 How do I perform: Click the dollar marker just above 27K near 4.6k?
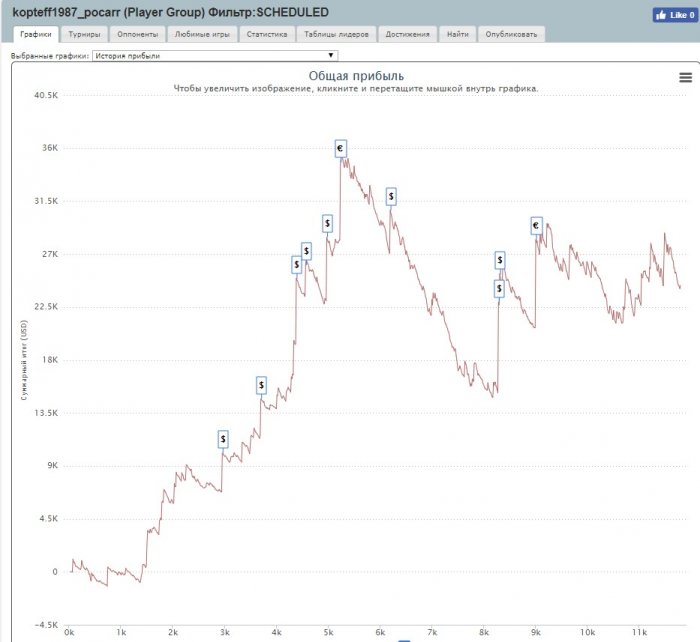pos(306,251)
